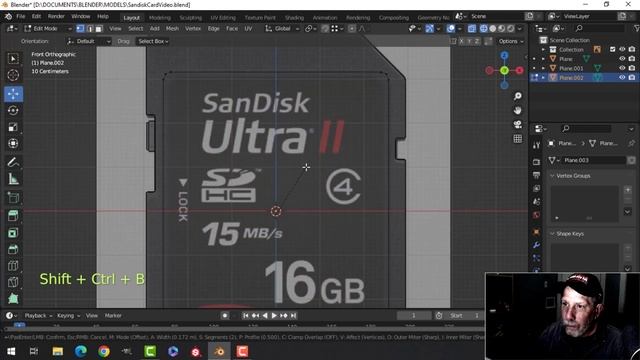The image size is (640, 360).
Task: Select the Bevel tool
Action: (x=13, y=249)
